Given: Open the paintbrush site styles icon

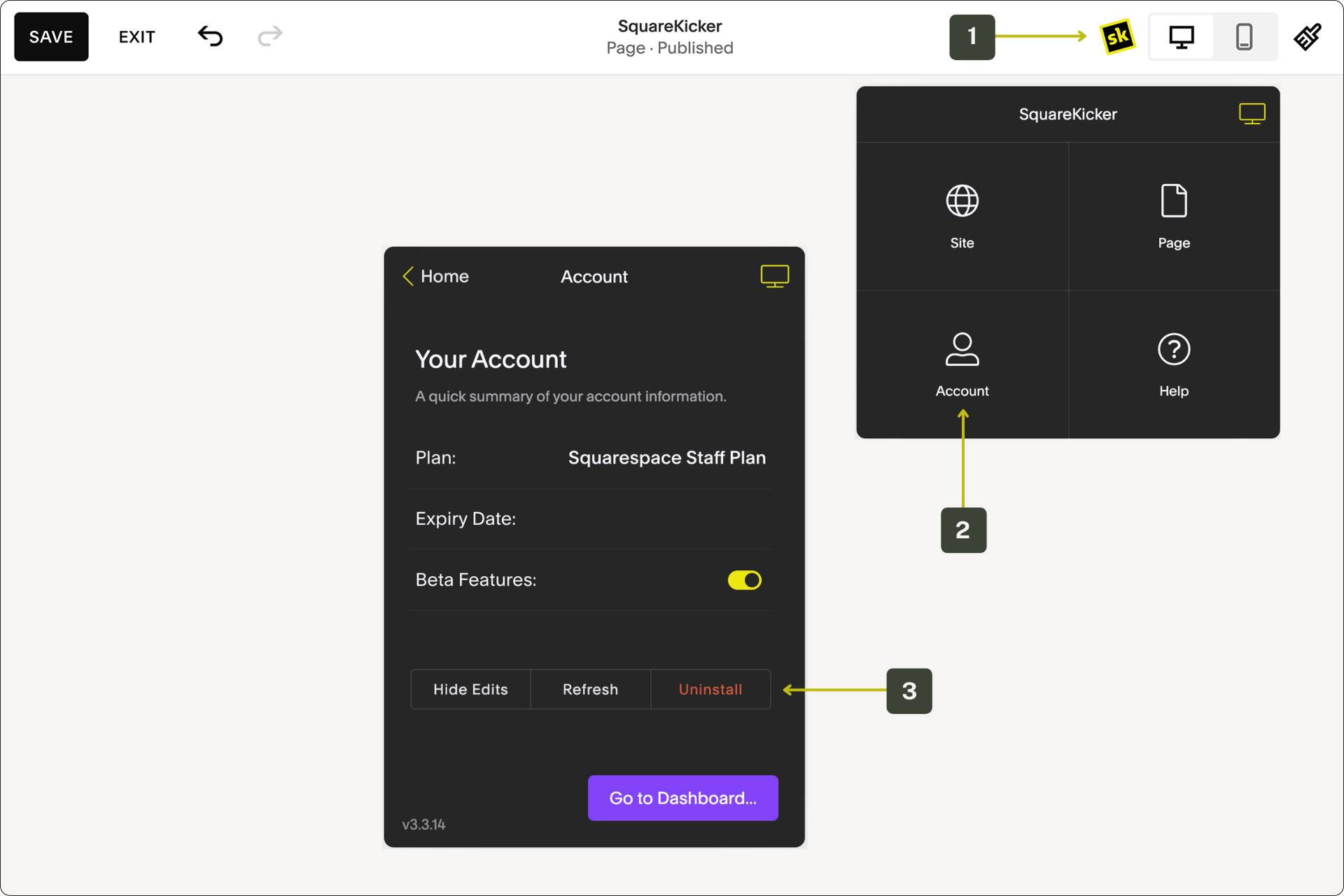Looking at the screenshot, I should tap(1307, 36).
